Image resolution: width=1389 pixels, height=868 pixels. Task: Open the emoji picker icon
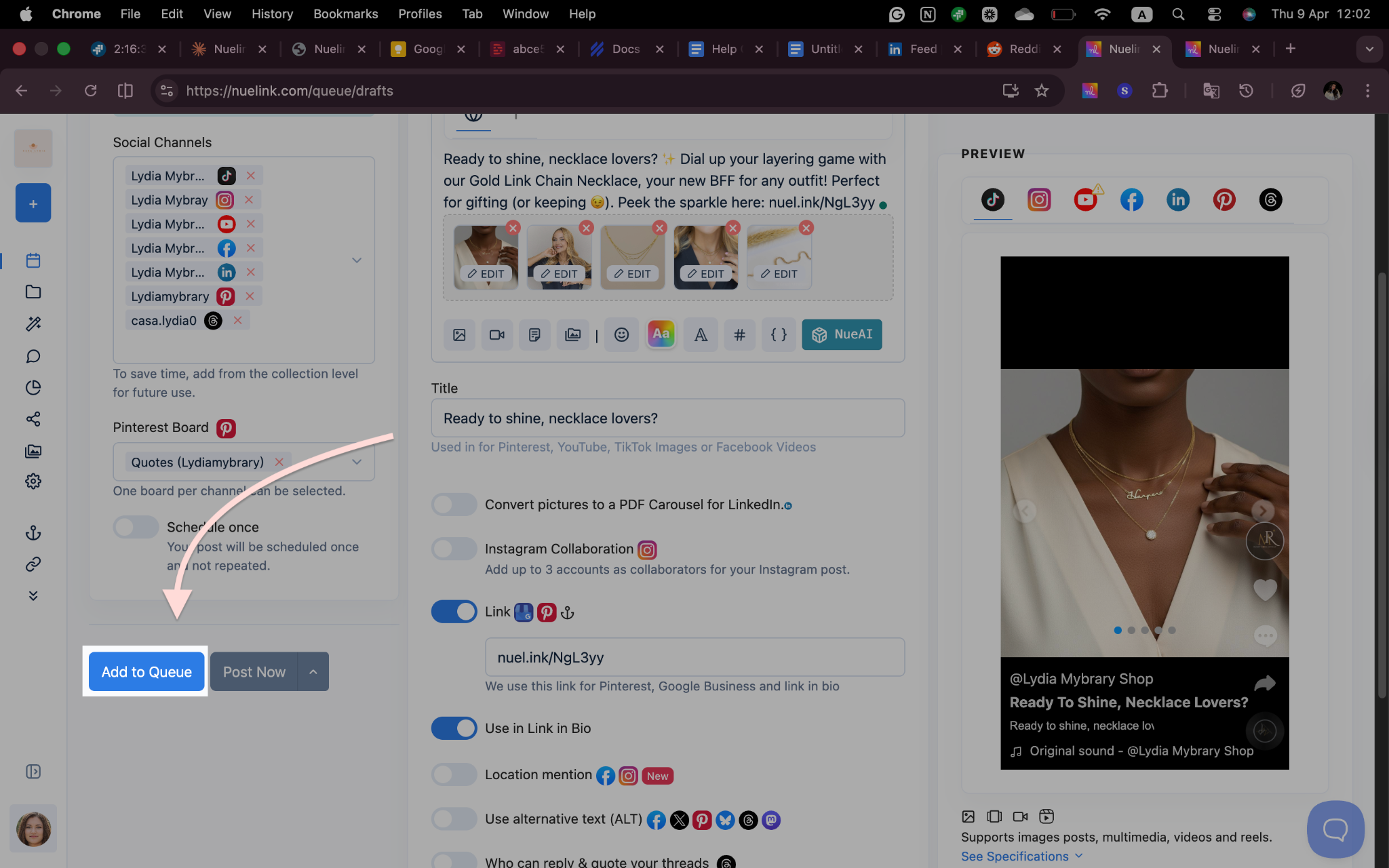pos(621,334)
